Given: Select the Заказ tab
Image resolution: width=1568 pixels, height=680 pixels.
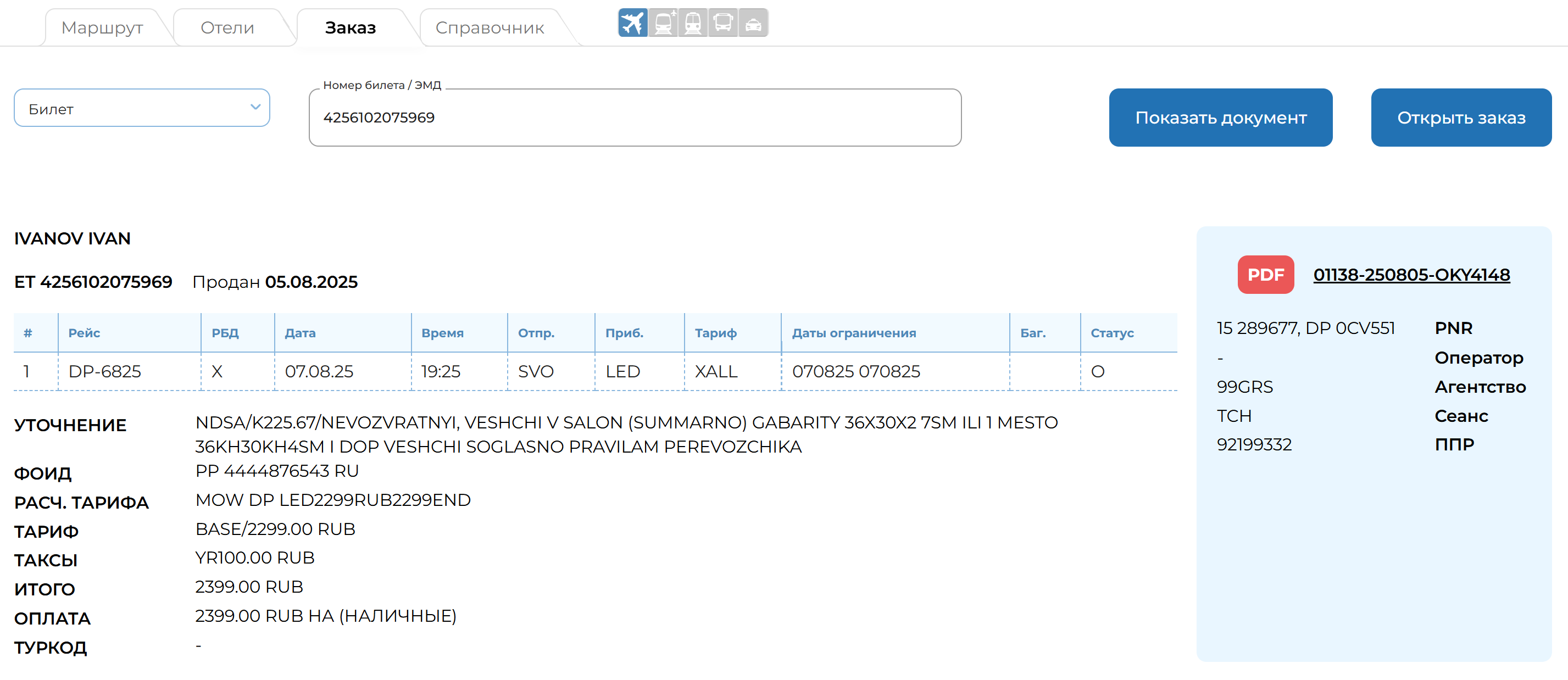Looking at the screenshot, I should 350,27.
